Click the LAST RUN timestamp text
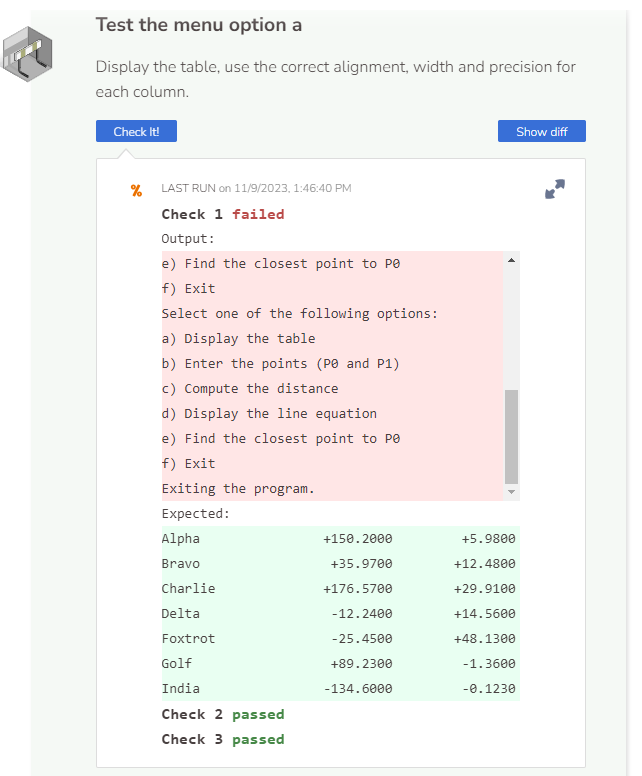Viewport: 642px width, 776px height. pyautogui.click(x=256, y=188)
